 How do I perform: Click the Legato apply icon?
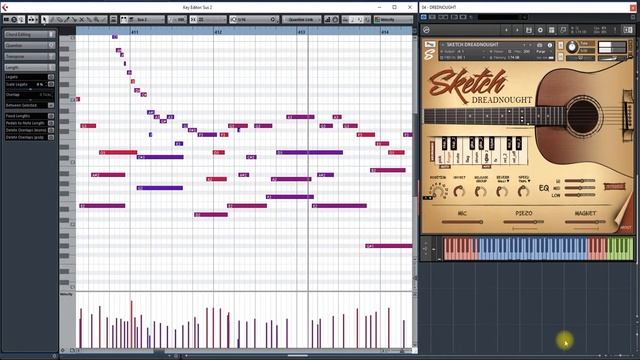click(51, 77)
